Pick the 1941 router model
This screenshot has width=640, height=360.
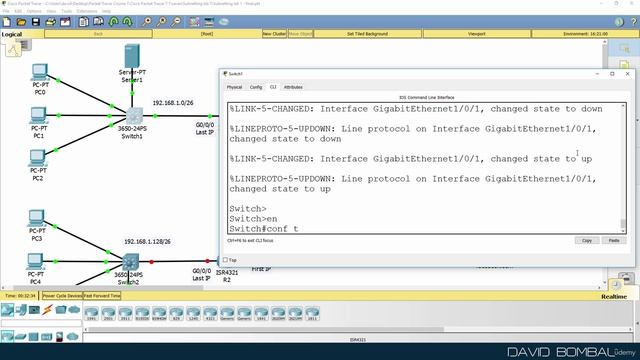click(91, 313)
